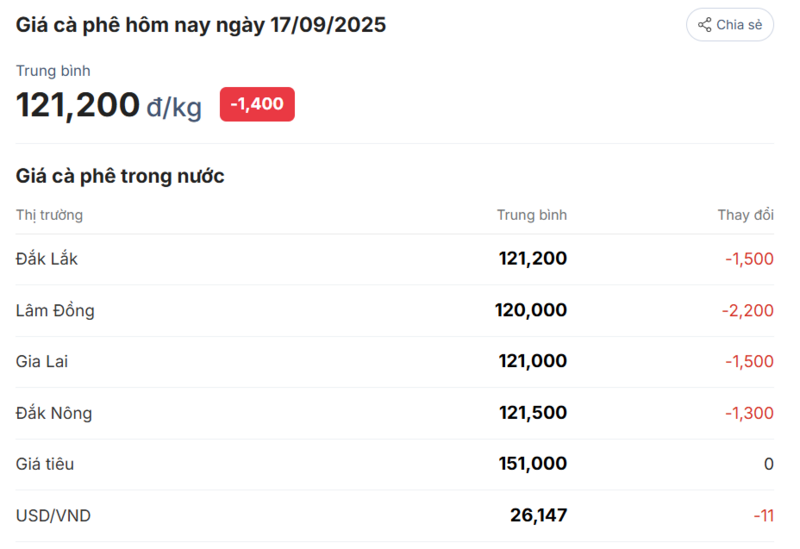Click the Chia sẻ share button

coord(730,24)
